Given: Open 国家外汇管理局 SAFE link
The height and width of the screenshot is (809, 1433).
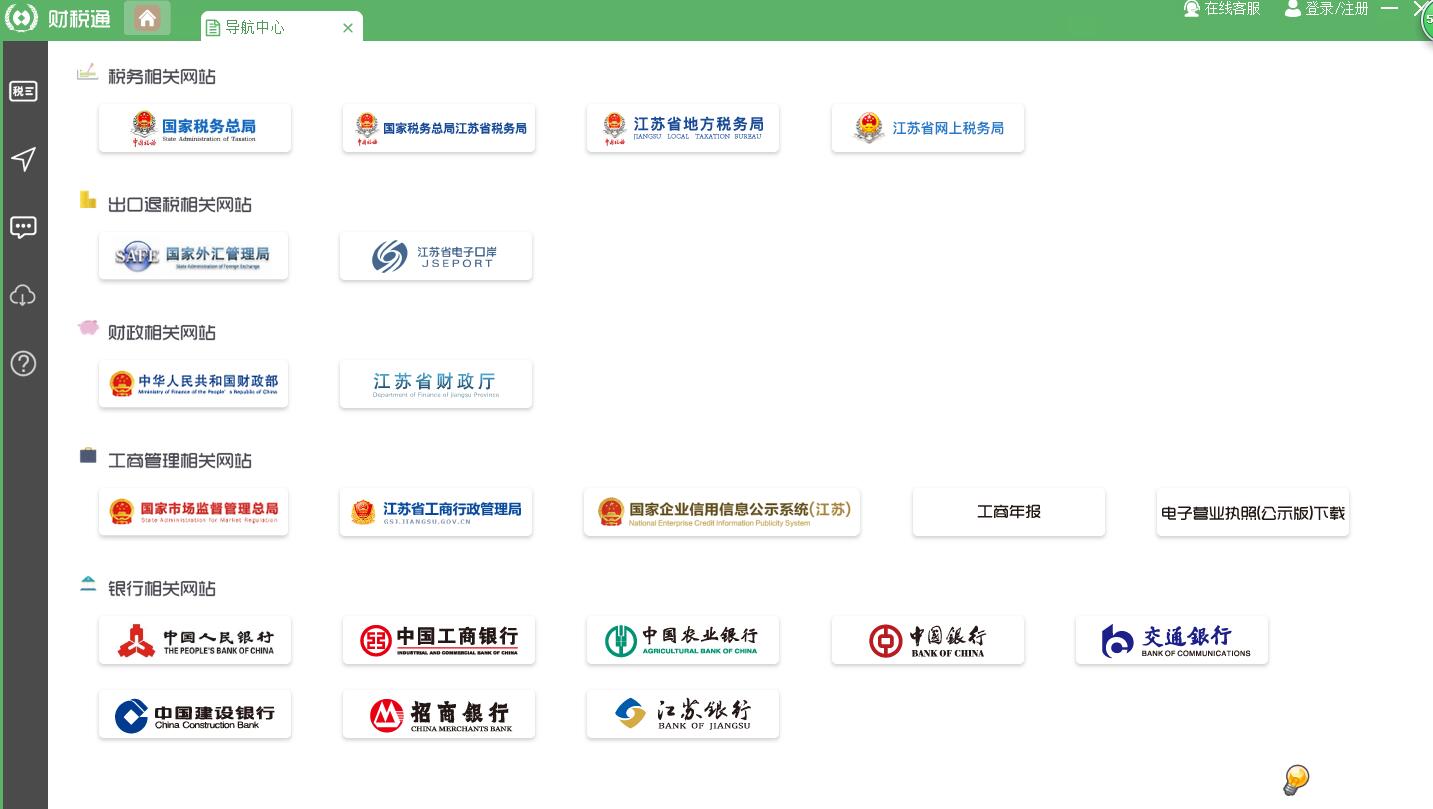Looking at the screenshot, I should click(x=193, y=256).
